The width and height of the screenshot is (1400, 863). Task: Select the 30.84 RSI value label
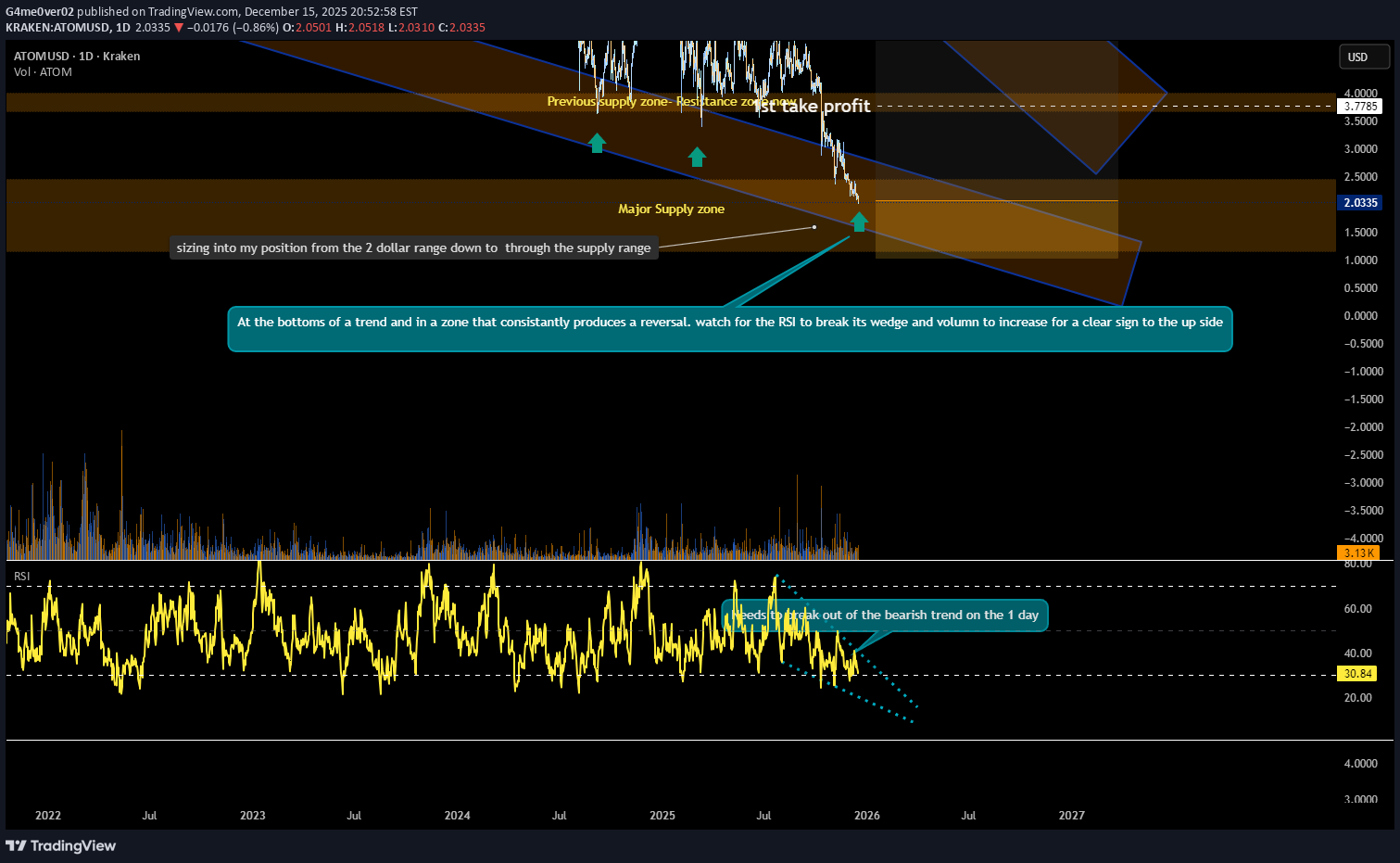[x=1357, y=674]
